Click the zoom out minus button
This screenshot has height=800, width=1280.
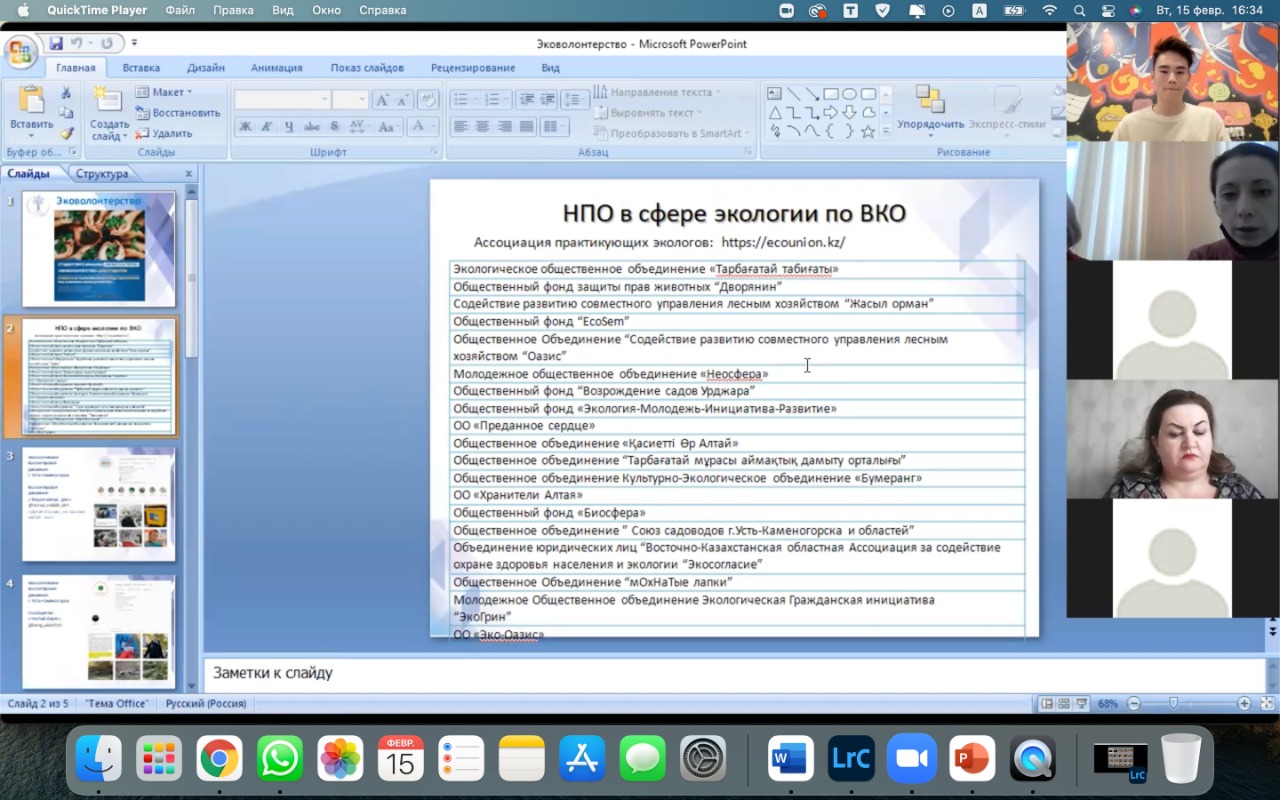pos(1133,703)
